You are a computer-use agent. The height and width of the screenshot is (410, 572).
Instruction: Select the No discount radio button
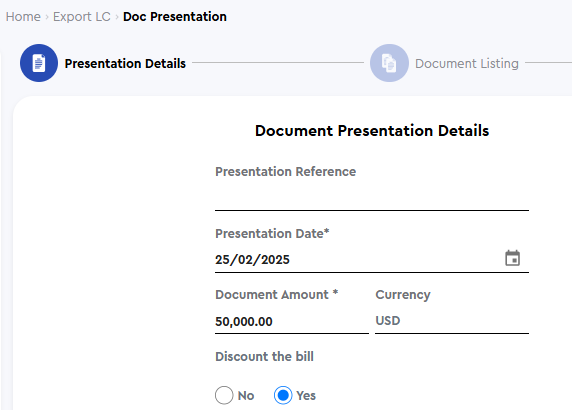pyautogui.click(x=224, y=395)
